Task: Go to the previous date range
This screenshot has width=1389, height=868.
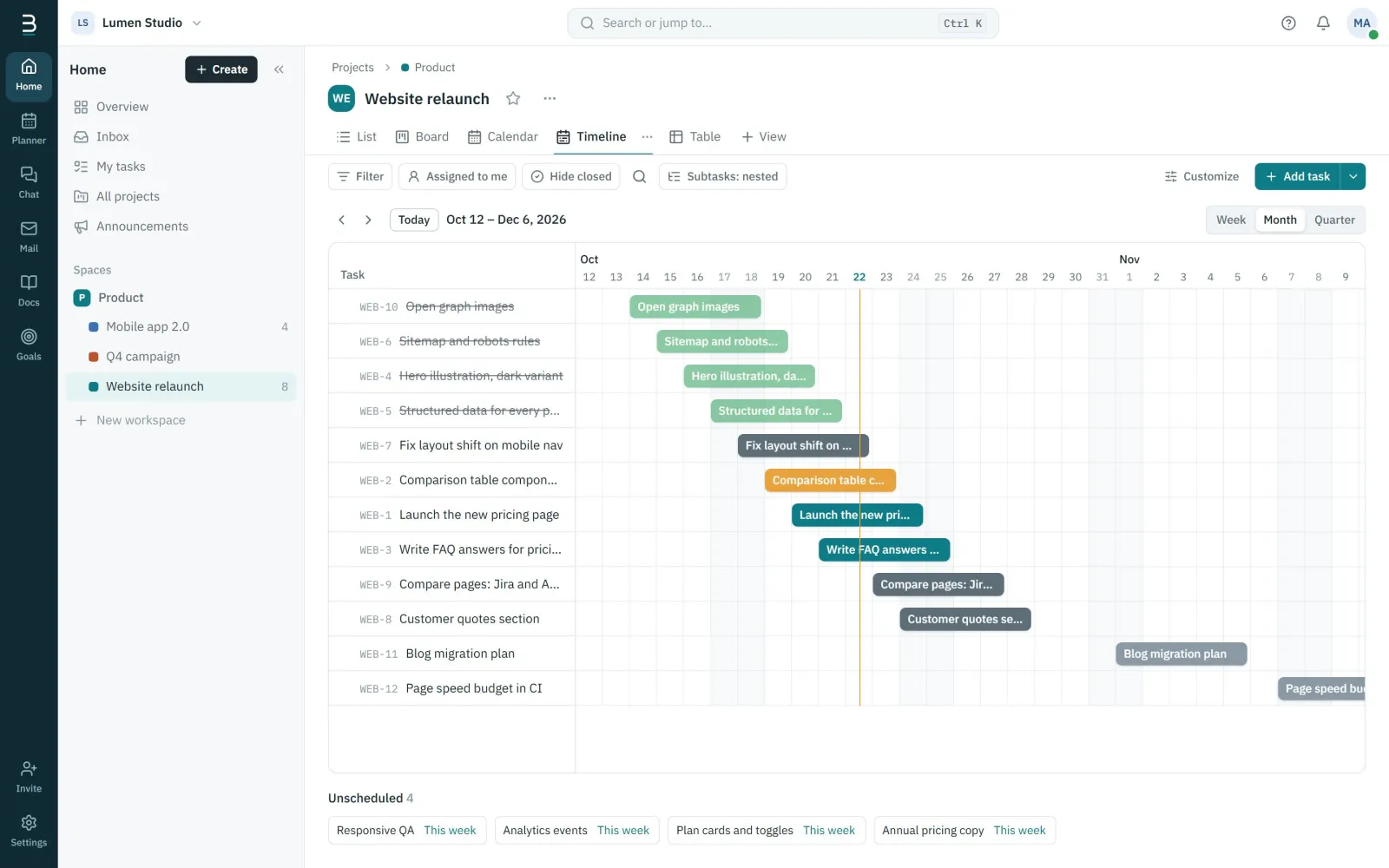Action: [x=342, y=220]
